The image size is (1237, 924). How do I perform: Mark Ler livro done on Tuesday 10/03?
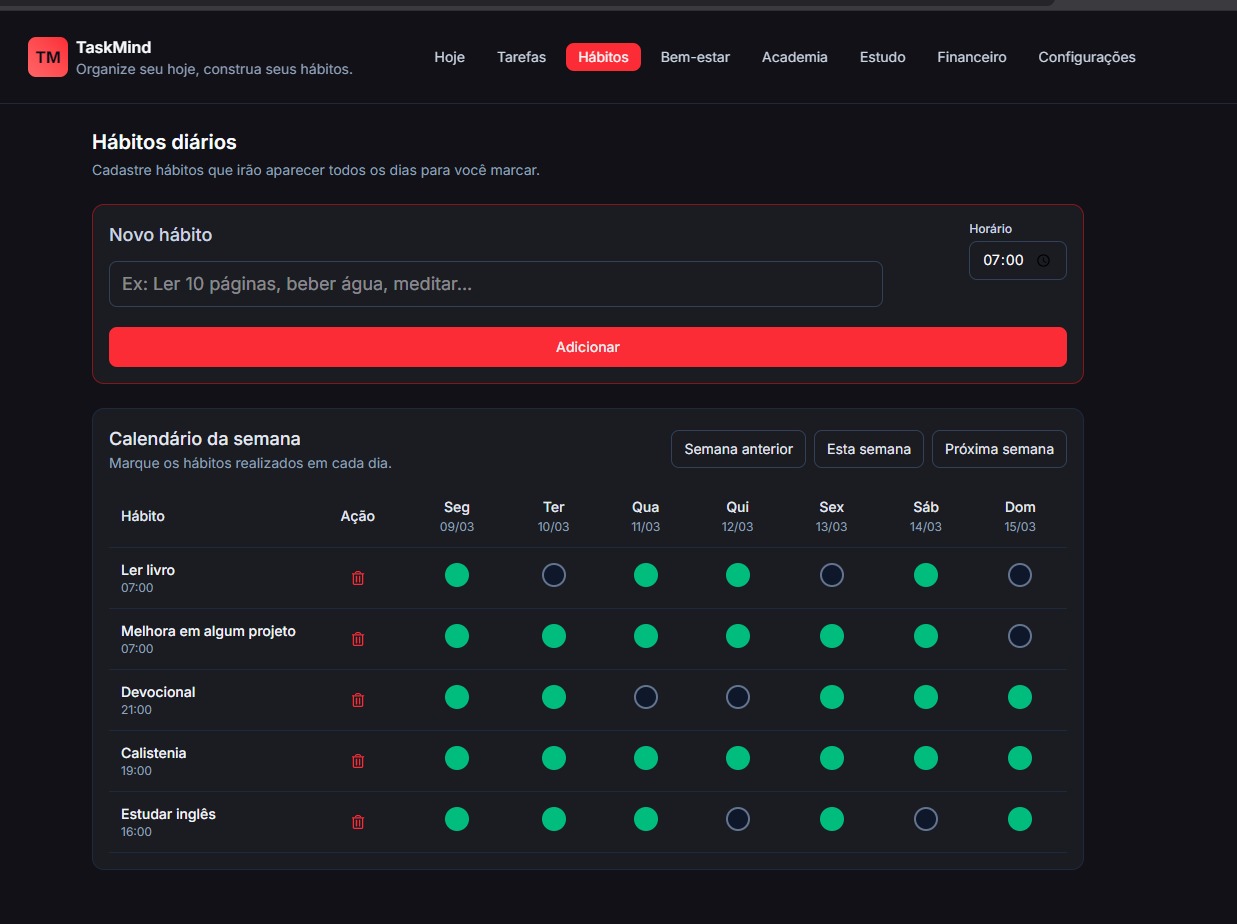tap(554, 575)
